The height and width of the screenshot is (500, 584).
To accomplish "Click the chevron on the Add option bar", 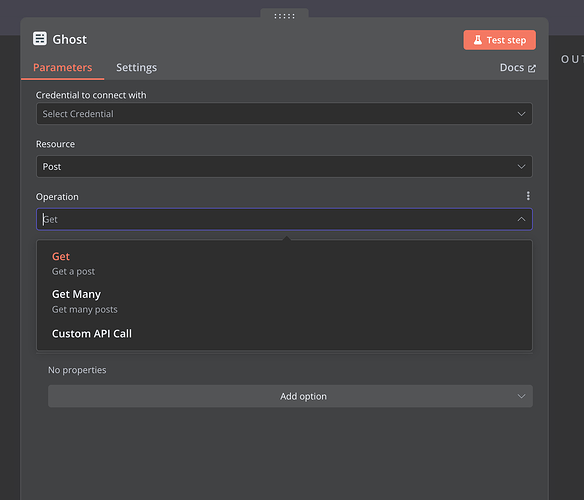I will pyautogui.click(x=521, y=396).
